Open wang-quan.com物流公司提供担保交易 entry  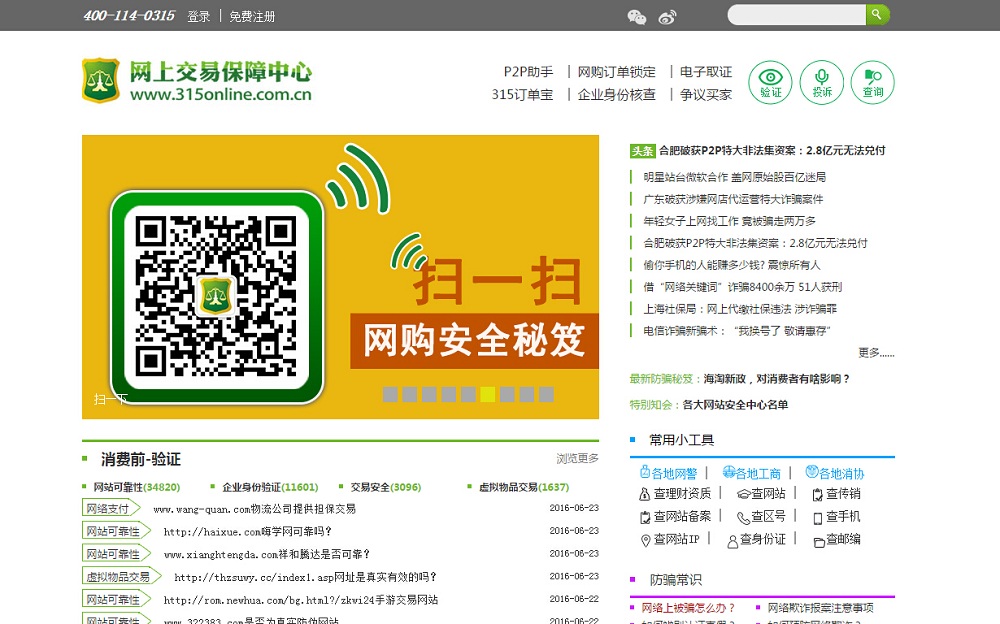tap(254, 509)
